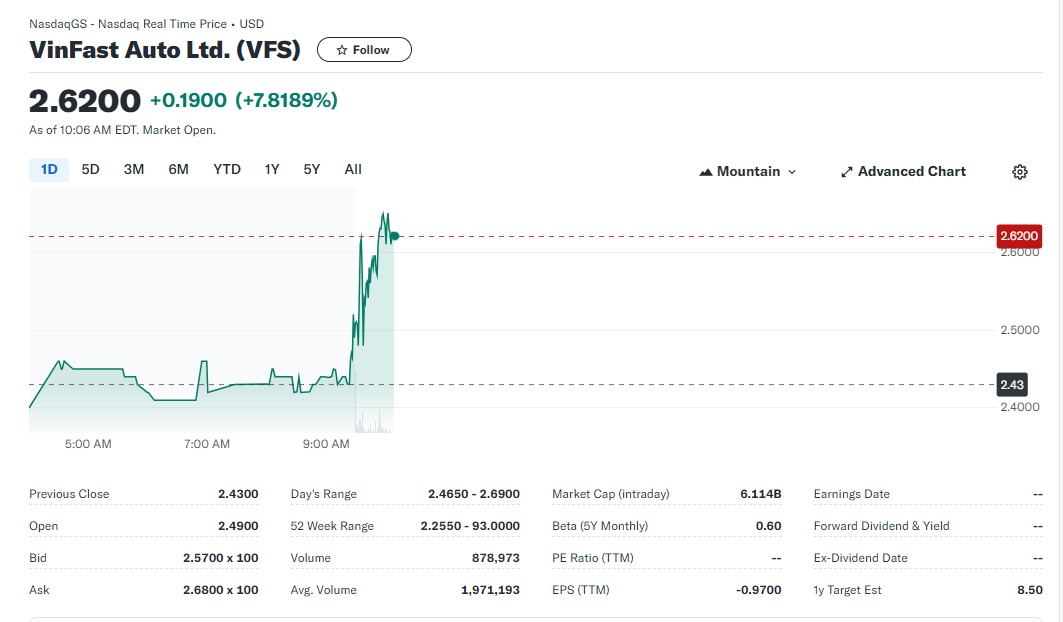Click the green current price dot on chart
This screenshot has width=1063, height=622.
[395, 236]
